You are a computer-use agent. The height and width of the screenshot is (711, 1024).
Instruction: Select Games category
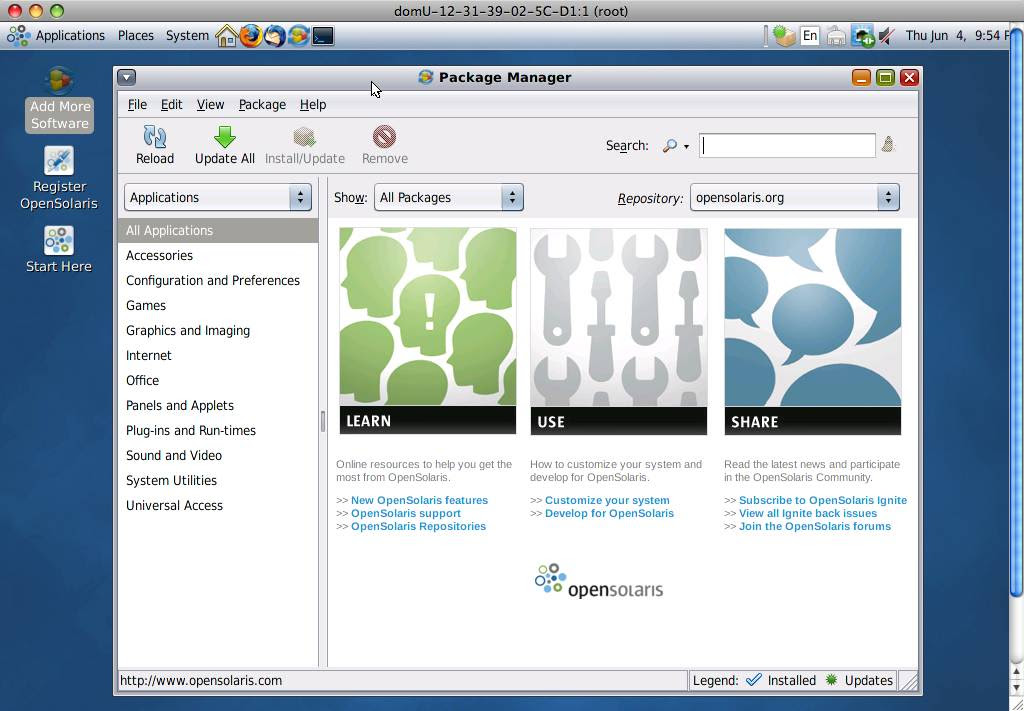click(218, 305)
